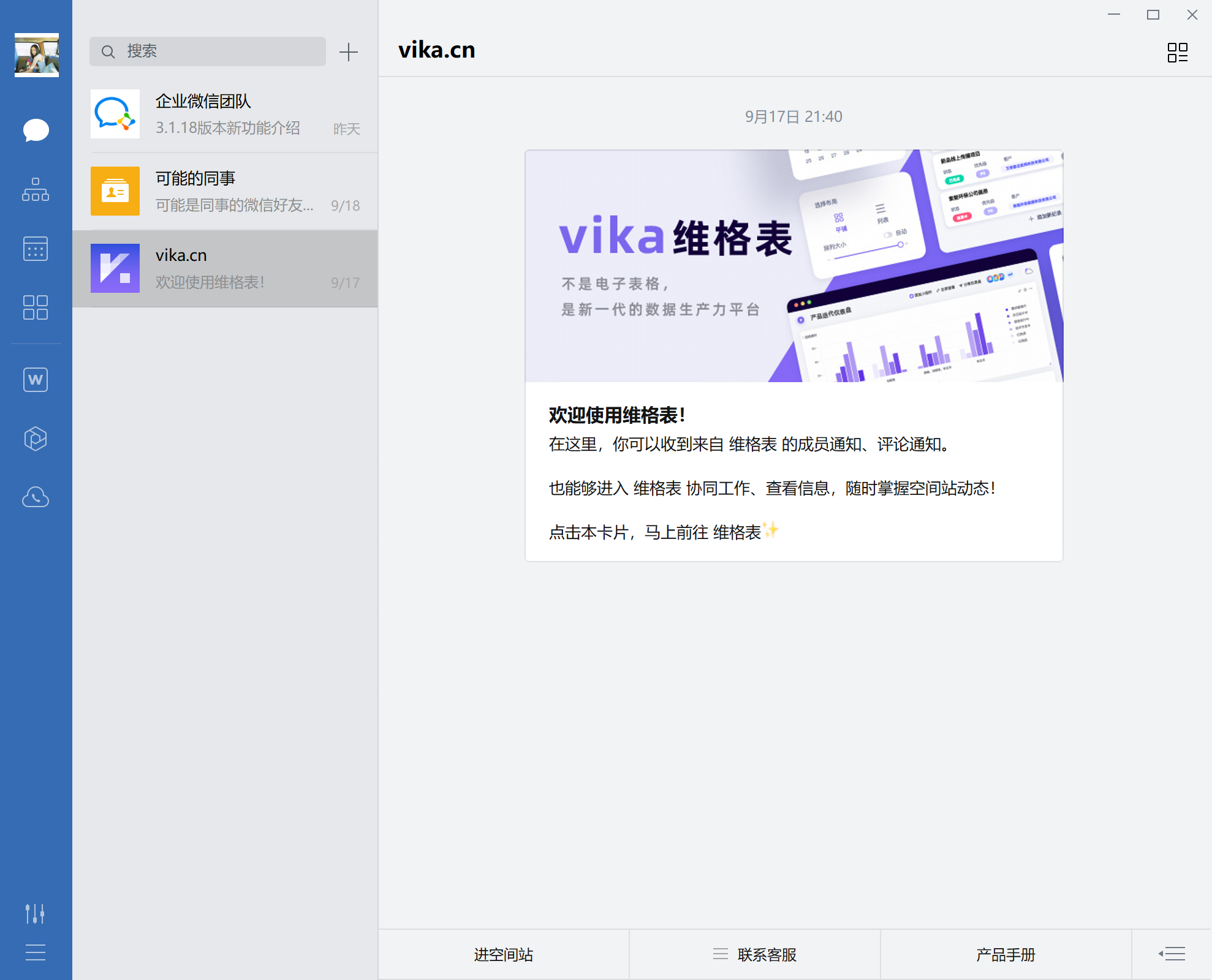The height and width of the screenshot is (980, 1212).
Task: Open the cube-shaped sidebar icon
Action: point(36,439)
